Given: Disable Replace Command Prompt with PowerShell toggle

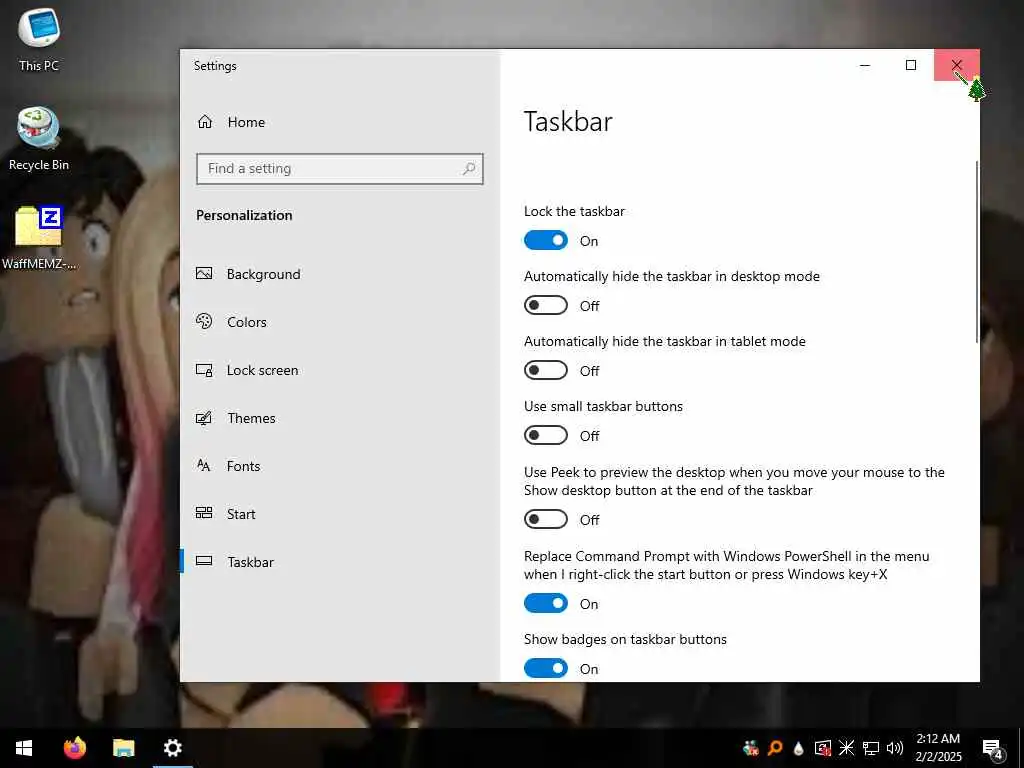Looking at the screenshot, I should click(x=546, y=603).
